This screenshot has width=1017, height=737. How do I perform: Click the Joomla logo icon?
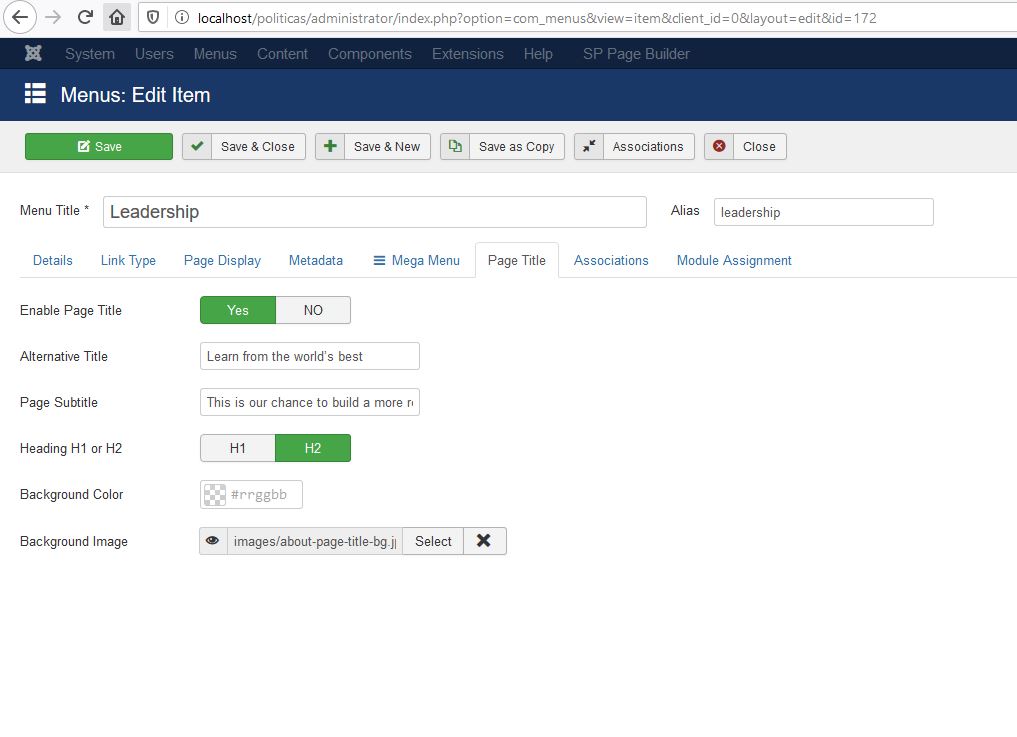coord(35,54)
